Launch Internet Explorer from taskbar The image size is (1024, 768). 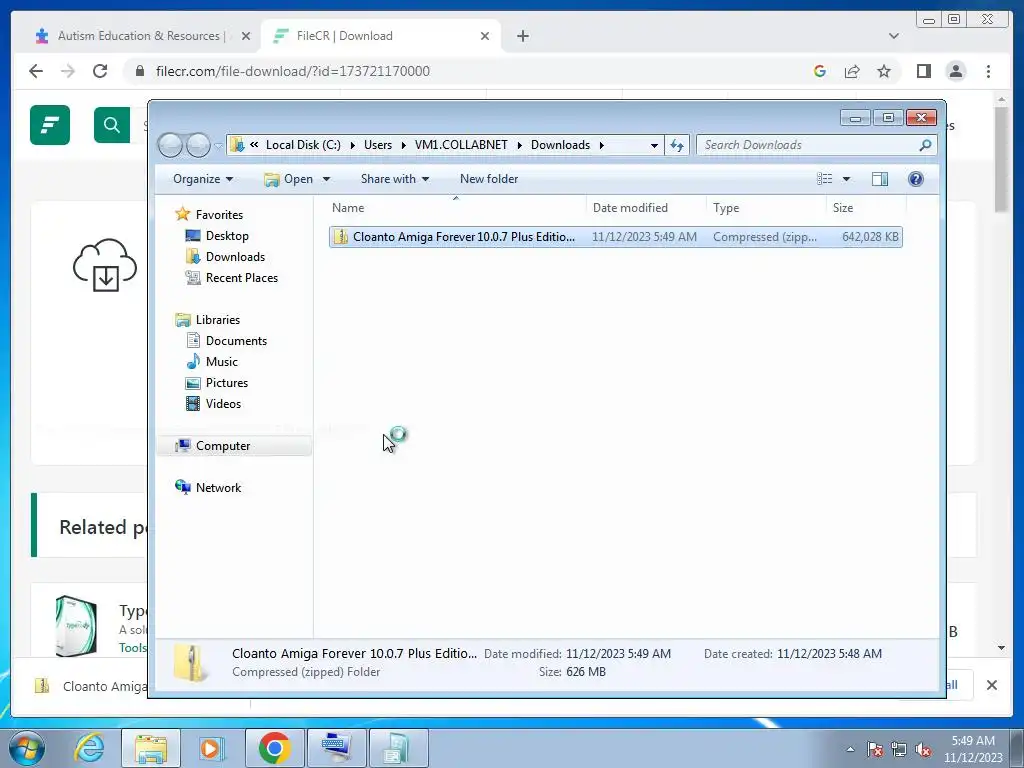(88, 748)
